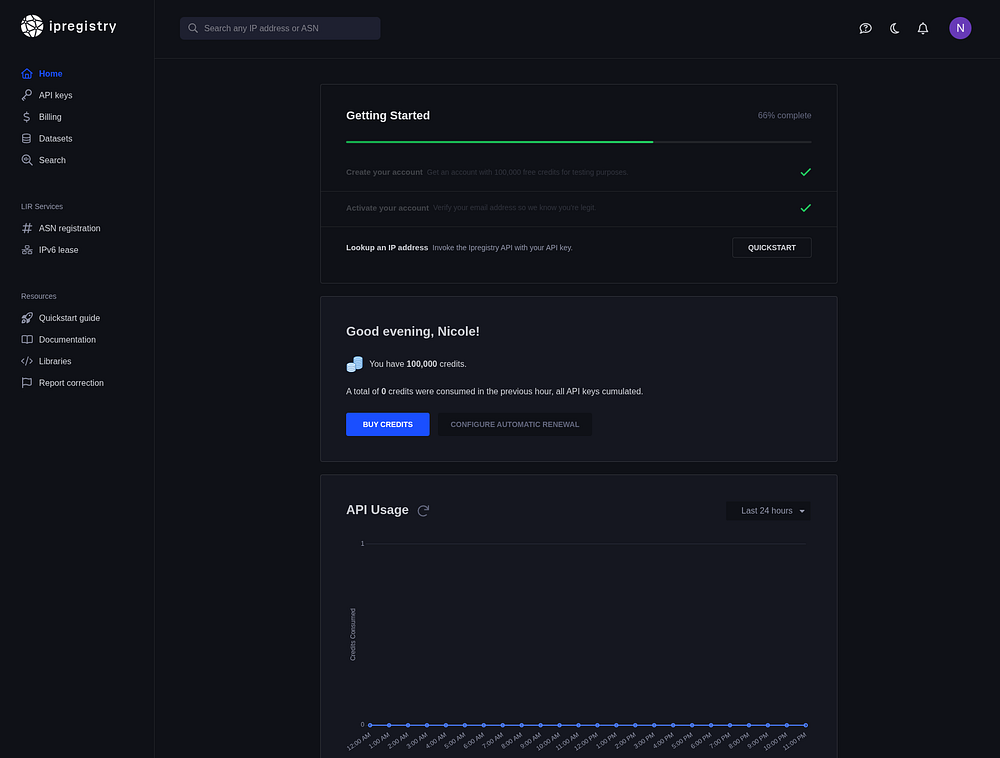Click the 'Getting Started' heading

pyautogui.click(x=388, y=115)
